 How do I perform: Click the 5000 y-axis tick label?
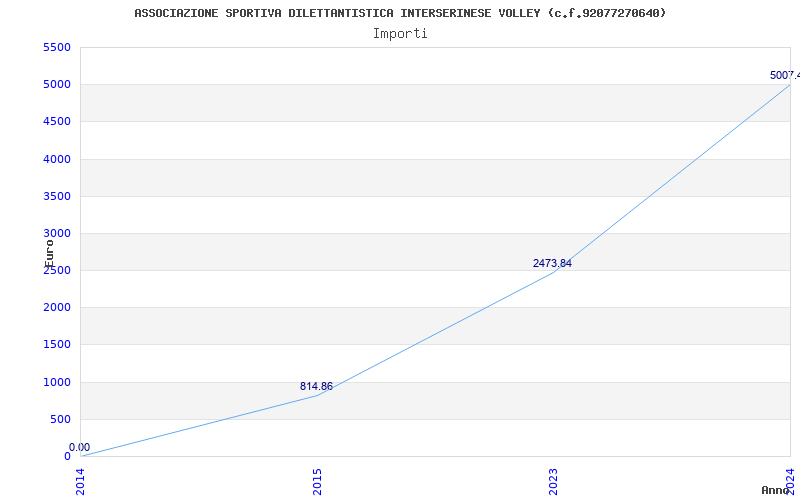coord(57,85)
